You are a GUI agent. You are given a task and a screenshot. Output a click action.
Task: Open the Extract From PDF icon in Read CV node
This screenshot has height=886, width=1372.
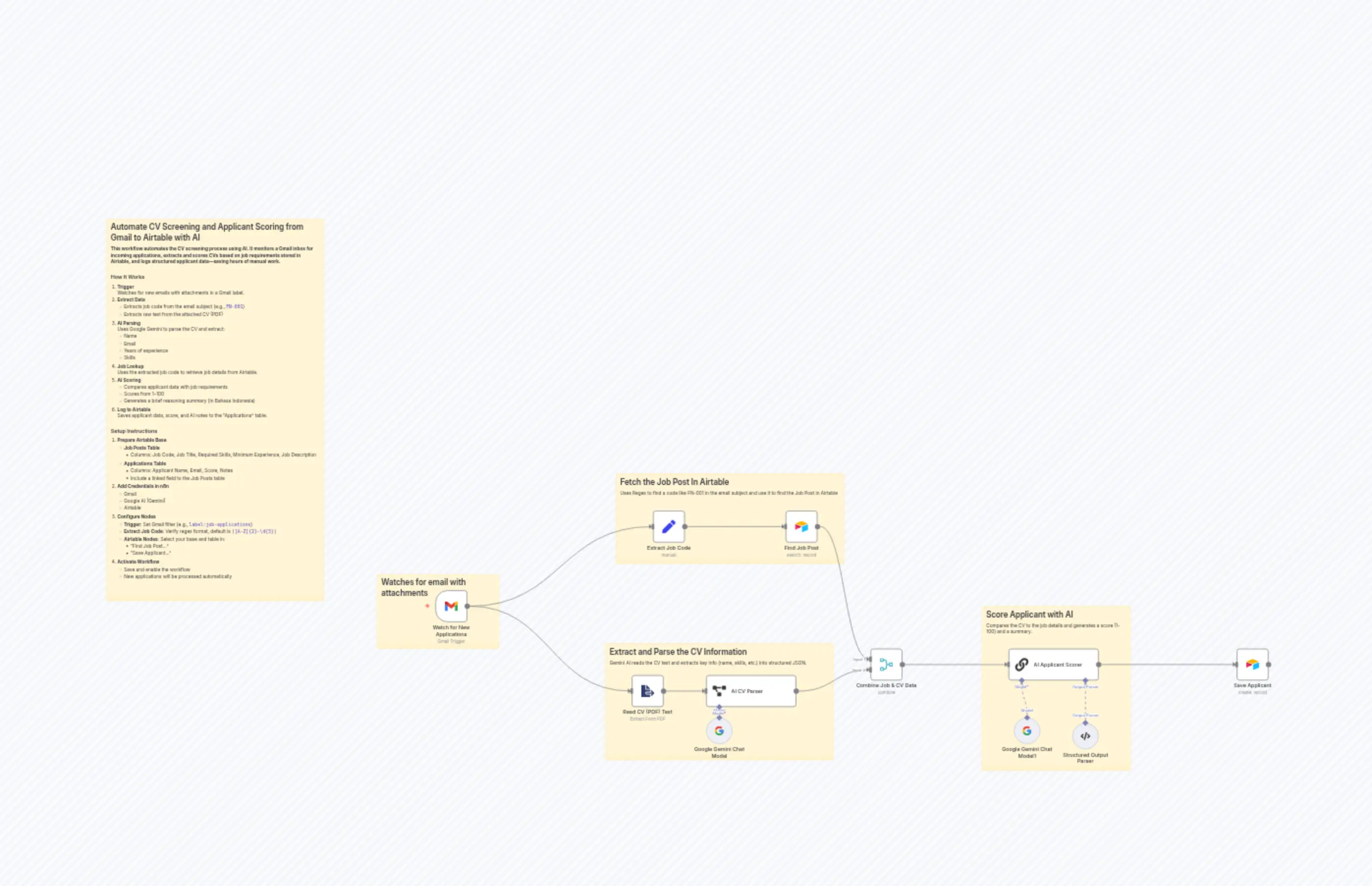click(648, 691)
